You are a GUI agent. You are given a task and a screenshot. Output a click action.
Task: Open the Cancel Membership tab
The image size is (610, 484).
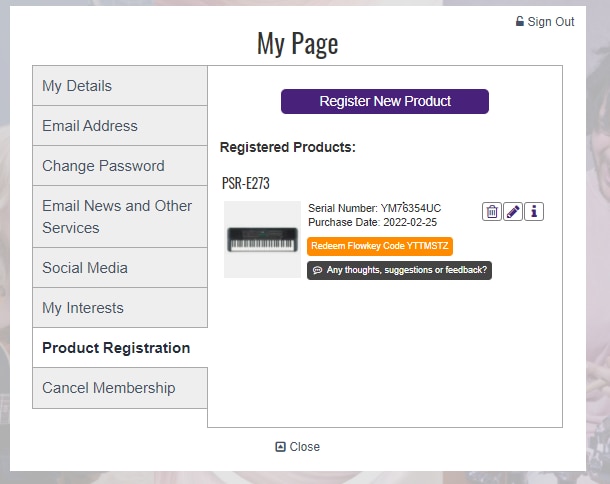point(120,388)
